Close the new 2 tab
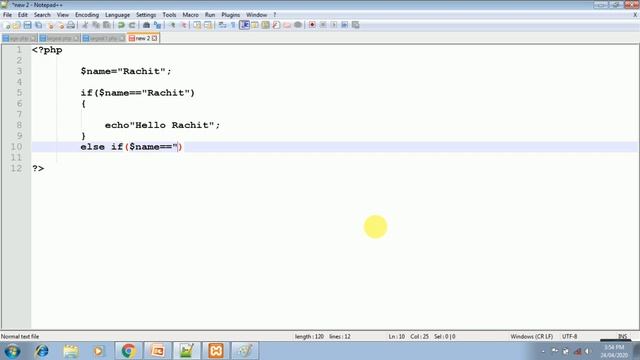This screenshot has height=360, width=640. coord(155,38)
